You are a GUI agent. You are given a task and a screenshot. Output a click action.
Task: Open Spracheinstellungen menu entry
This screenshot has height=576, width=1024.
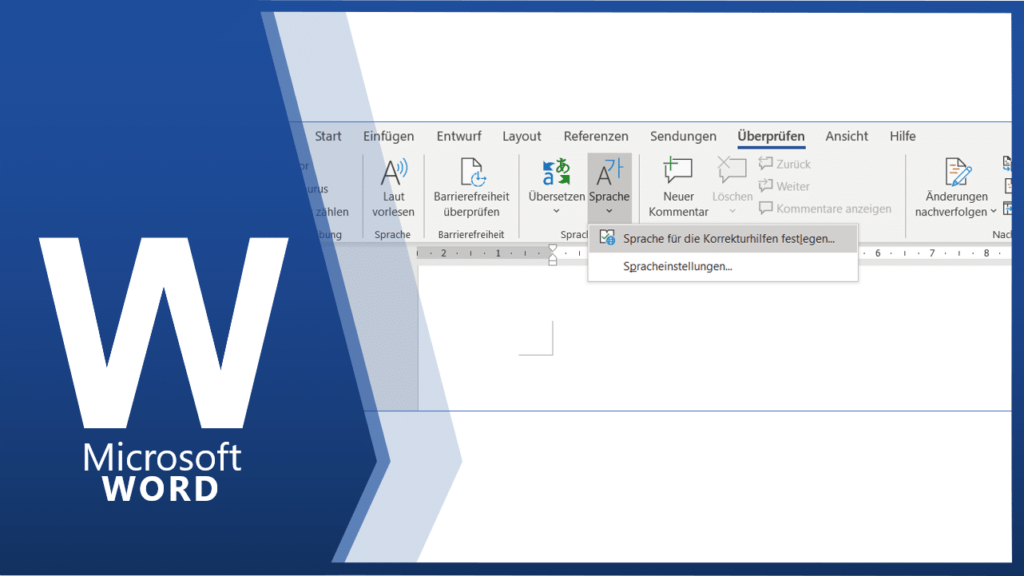click(x=723, y=266)
